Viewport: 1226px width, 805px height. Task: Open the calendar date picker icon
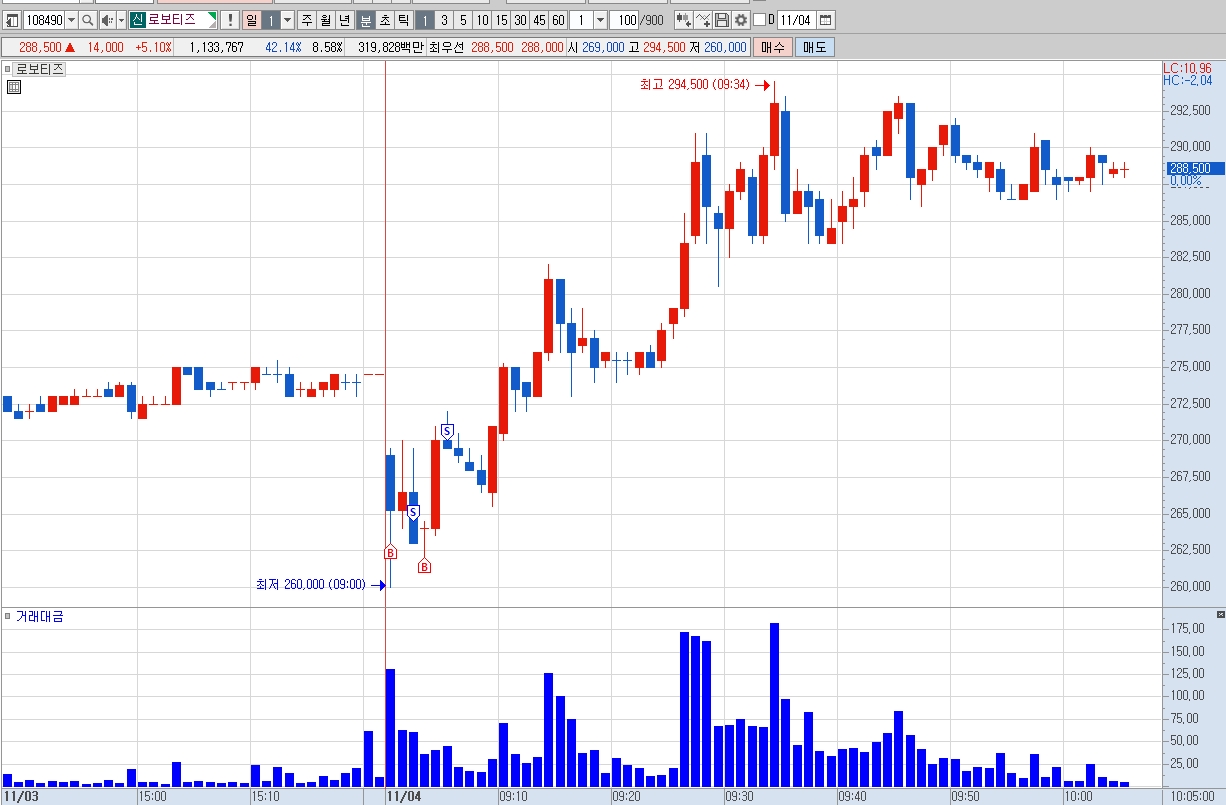click(826, 20)
